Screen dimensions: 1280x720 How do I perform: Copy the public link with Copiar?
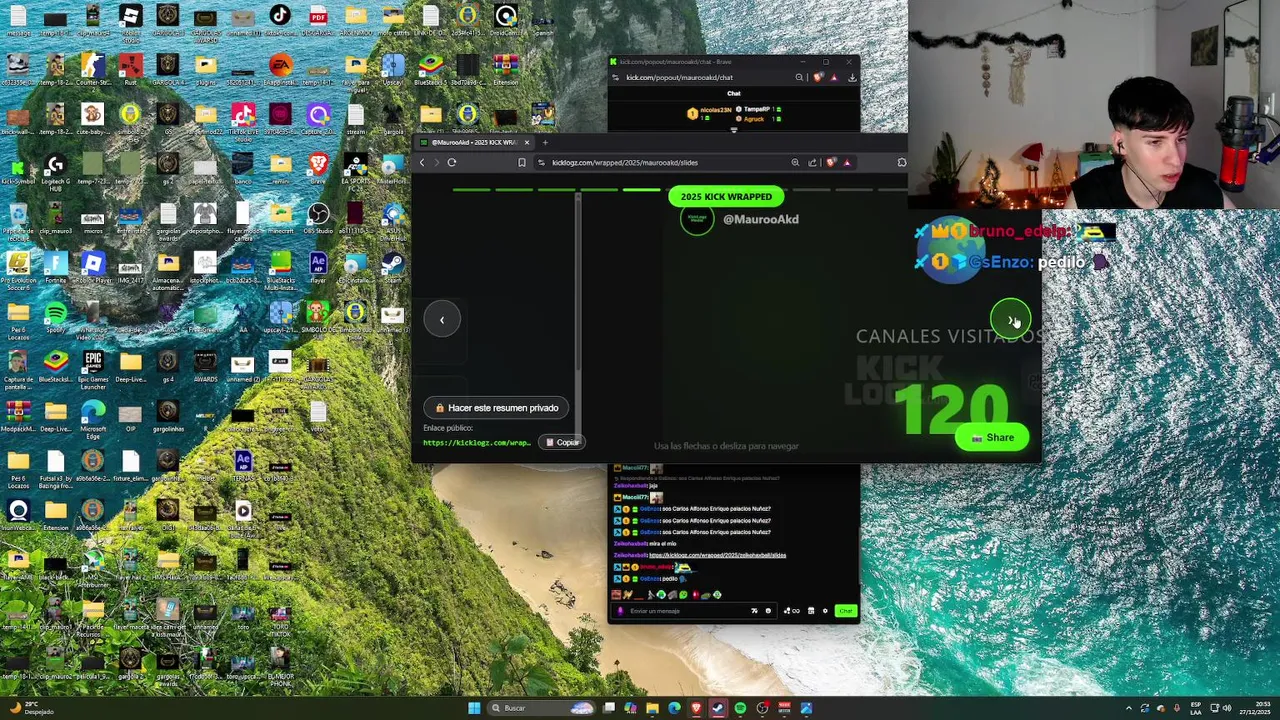[x=562, y=442]
